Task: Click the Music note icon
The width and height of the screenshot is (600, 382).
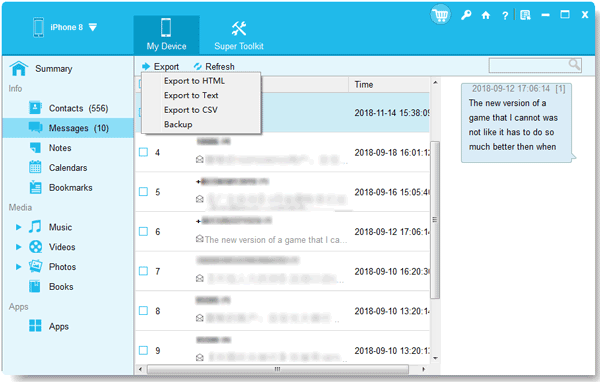Action: [35, 227]
